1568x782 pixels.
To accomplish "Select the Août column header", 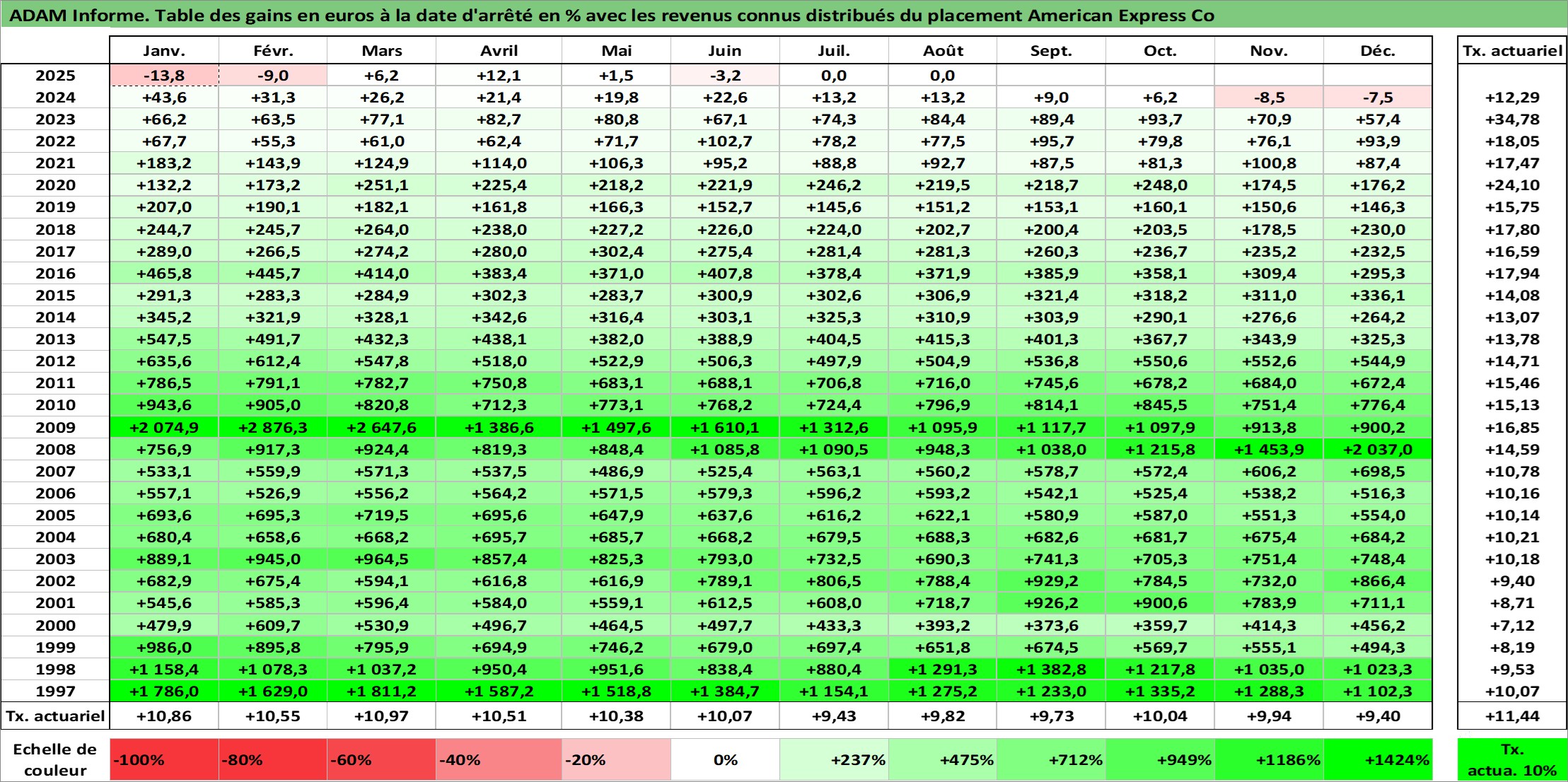I will 942,50.
